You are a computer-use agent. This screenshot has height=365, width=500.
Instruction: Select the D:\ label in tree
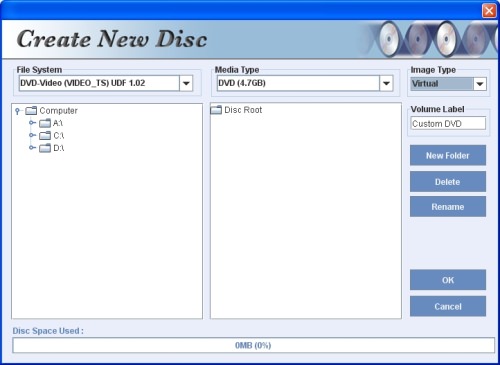[x=59, y=148]
